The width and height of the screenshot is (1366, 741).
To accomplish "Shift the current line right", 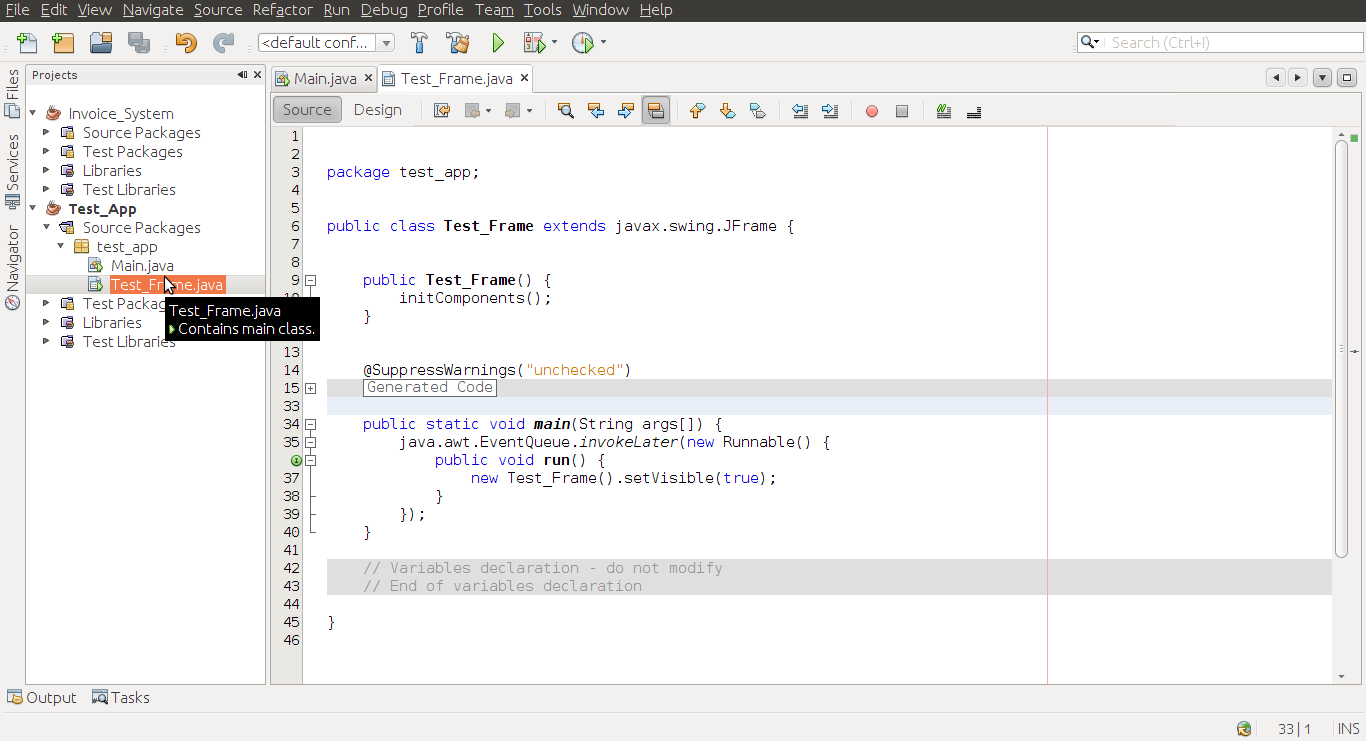I will pos(830,110).
